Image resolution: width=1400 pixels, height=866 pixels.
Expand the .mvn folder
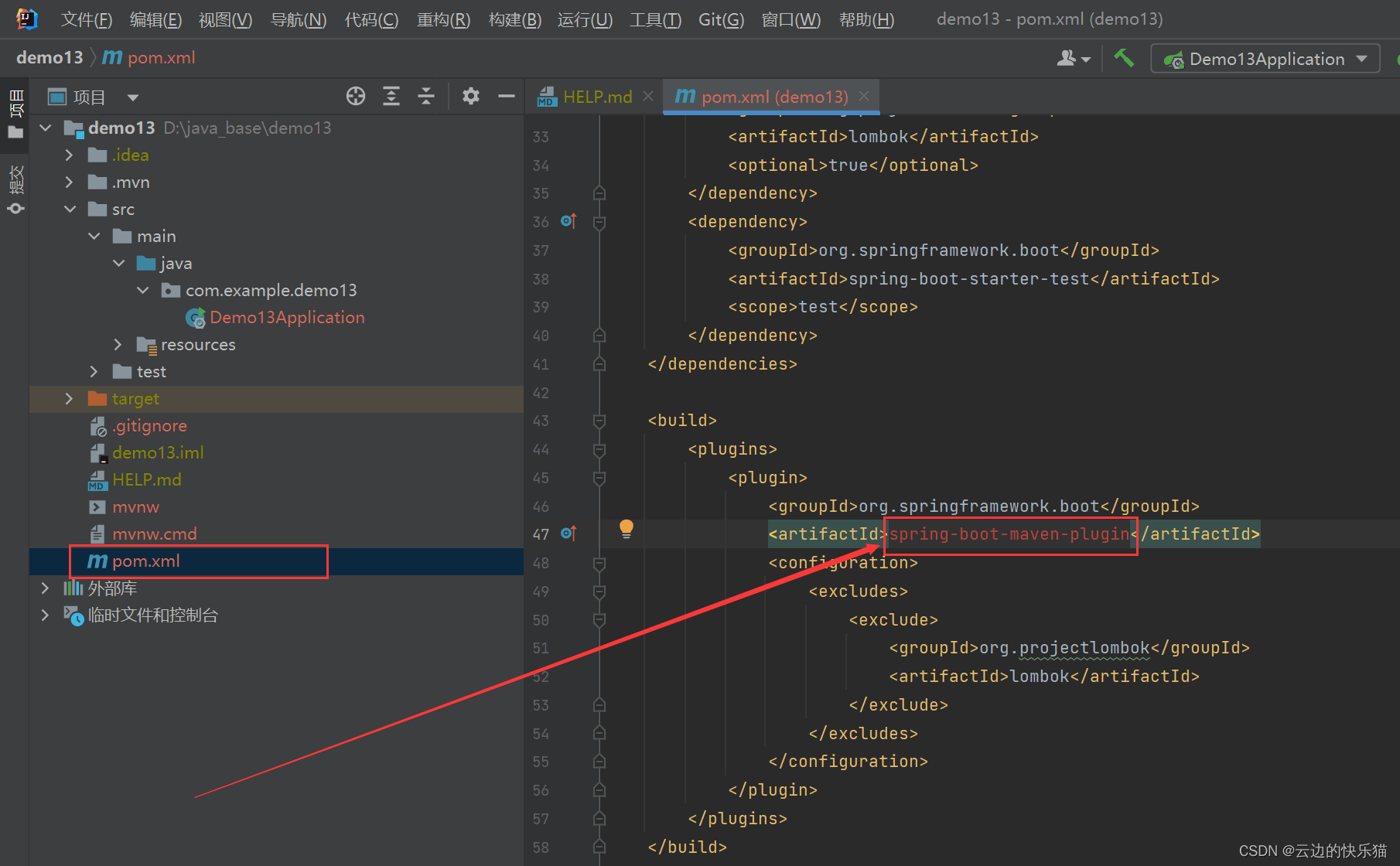(x=70, y=182)
